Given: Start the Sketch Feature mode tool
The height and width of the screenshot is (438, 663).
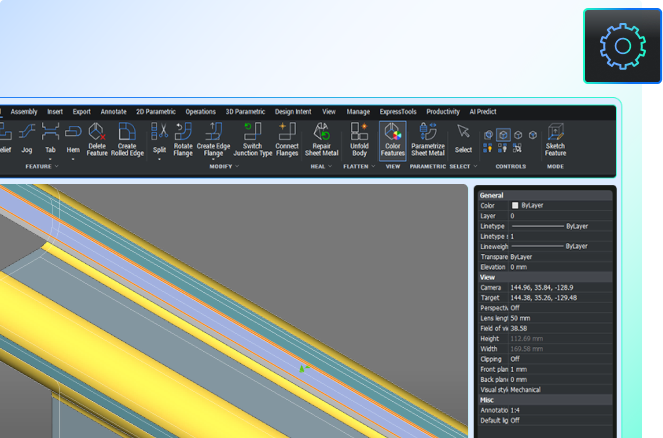Looking at the screenshot, I should pyautogui.click(x=555, y=139).
